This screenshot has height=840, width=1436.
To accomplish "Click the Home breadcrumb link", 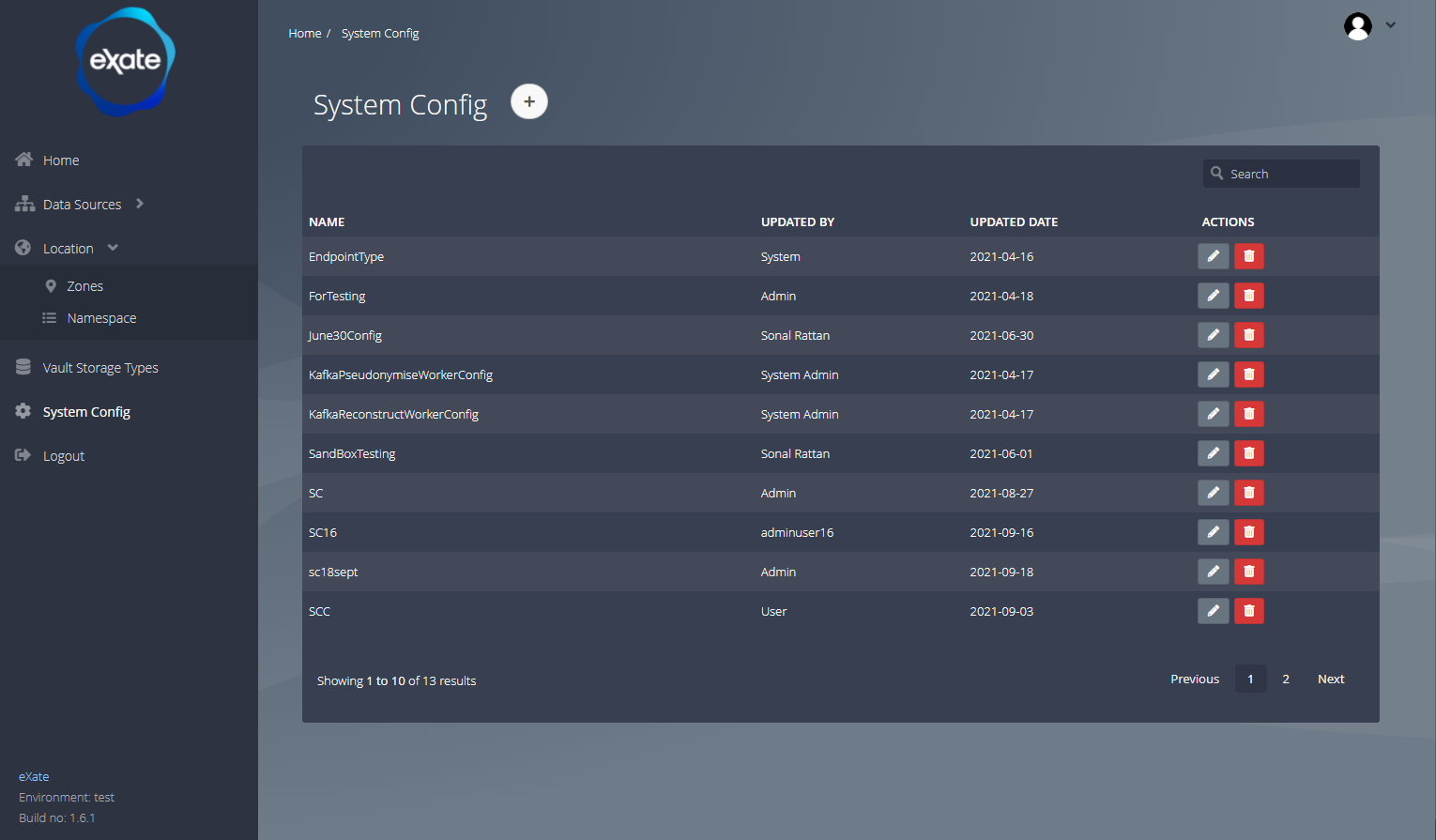I will [304, 33].
